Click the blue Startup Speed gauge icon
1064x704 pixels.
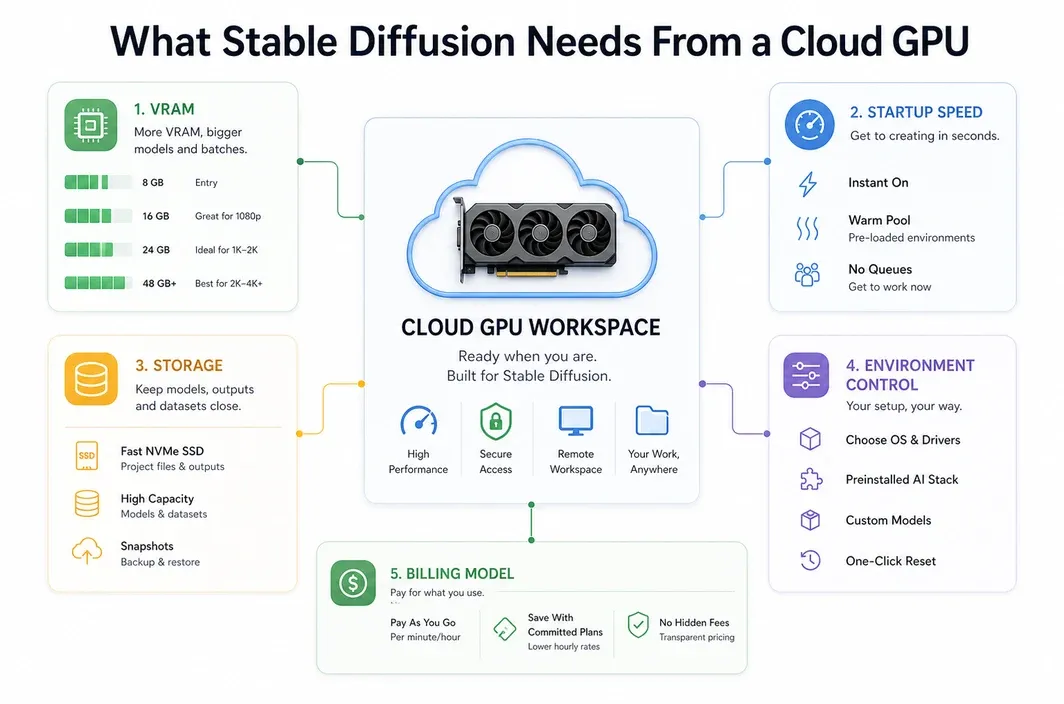810,125
